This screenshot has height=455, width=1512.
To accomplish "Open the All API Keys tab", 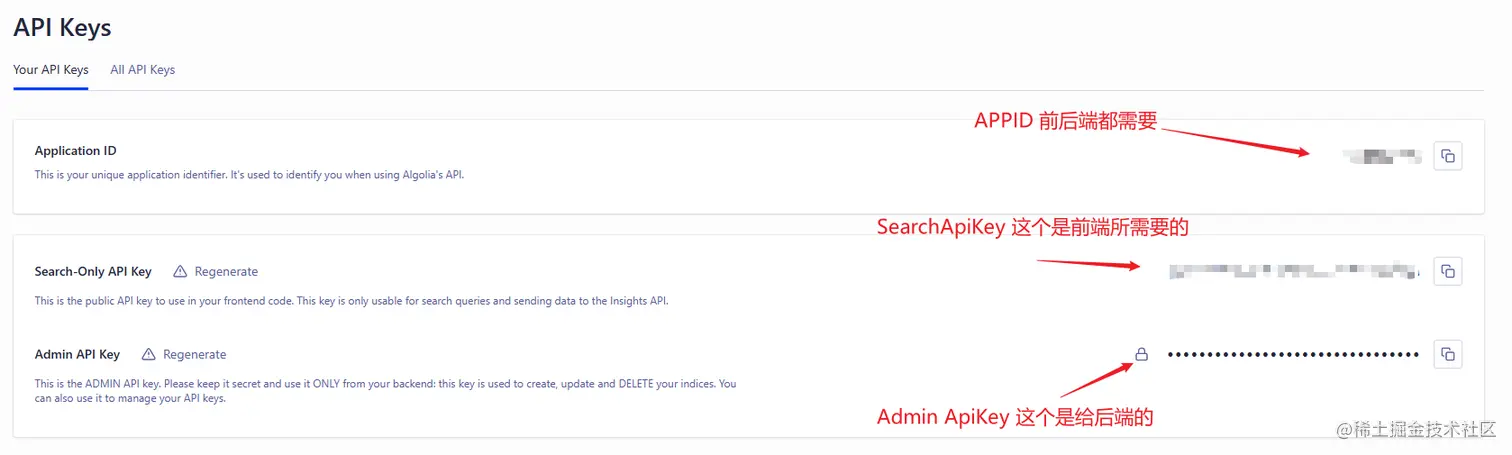I will pos(143,70).
